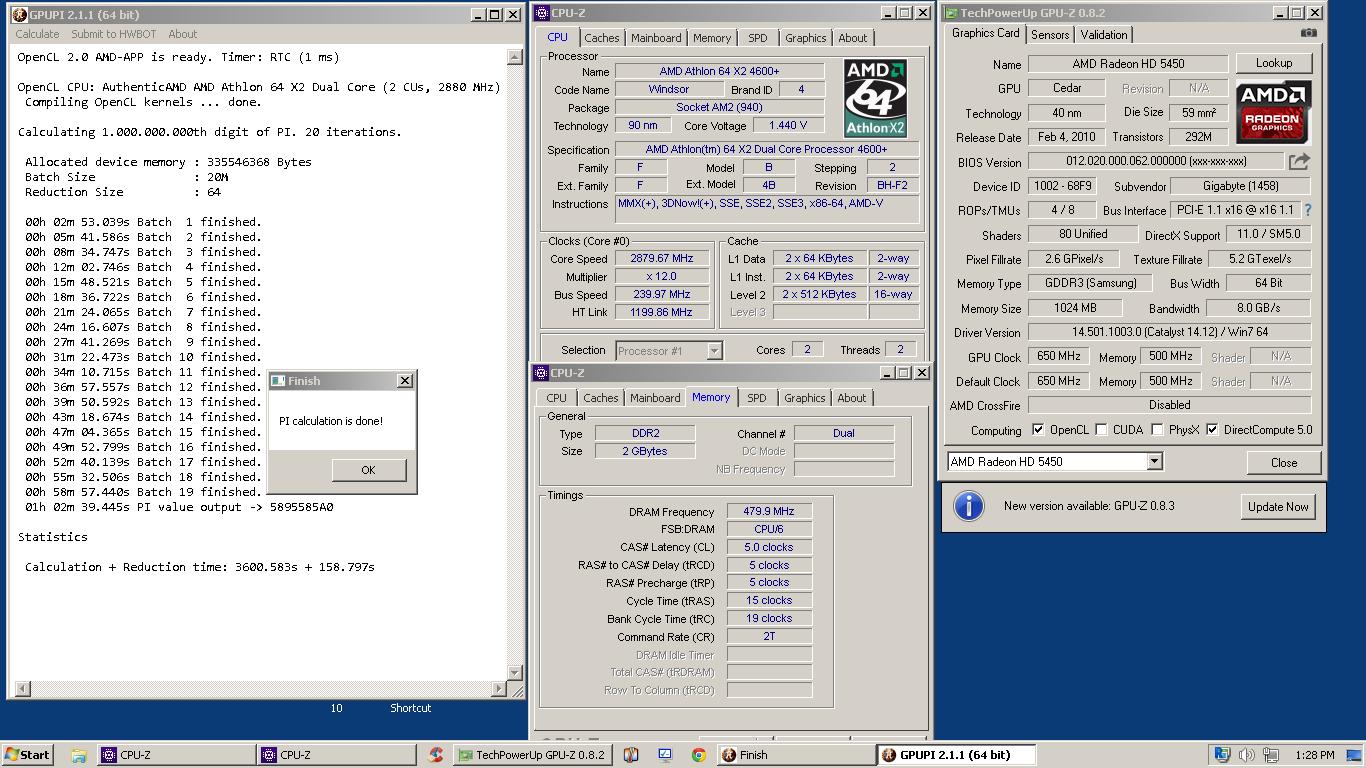The height and width of the screenshot is (768, 1366).
Task: Click the GPUPI vertical scrollbar up arrow
Action: point(515,57)
